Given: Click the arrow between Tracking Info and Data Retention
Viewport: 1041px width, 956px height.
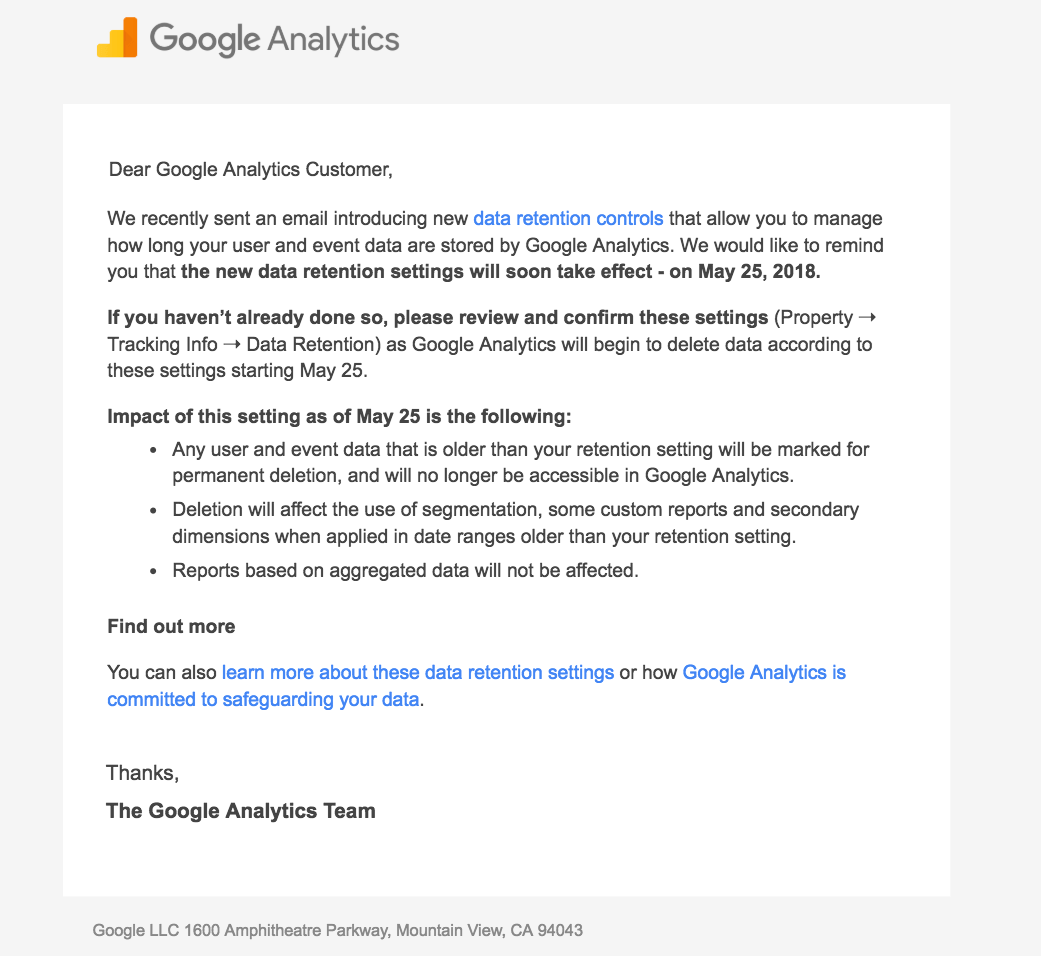Looking at the screenshot, I should coord(232,345).
